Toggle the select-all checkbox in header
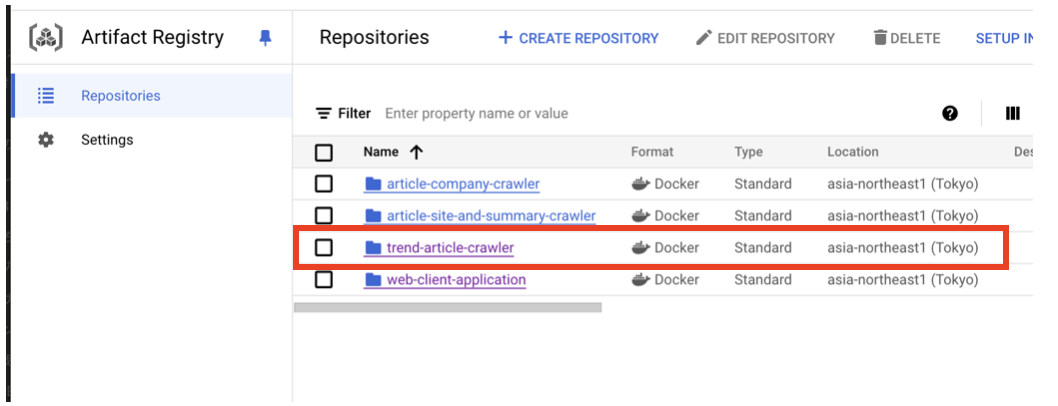This screenshot has width=1058, height=406. [324, 153]
